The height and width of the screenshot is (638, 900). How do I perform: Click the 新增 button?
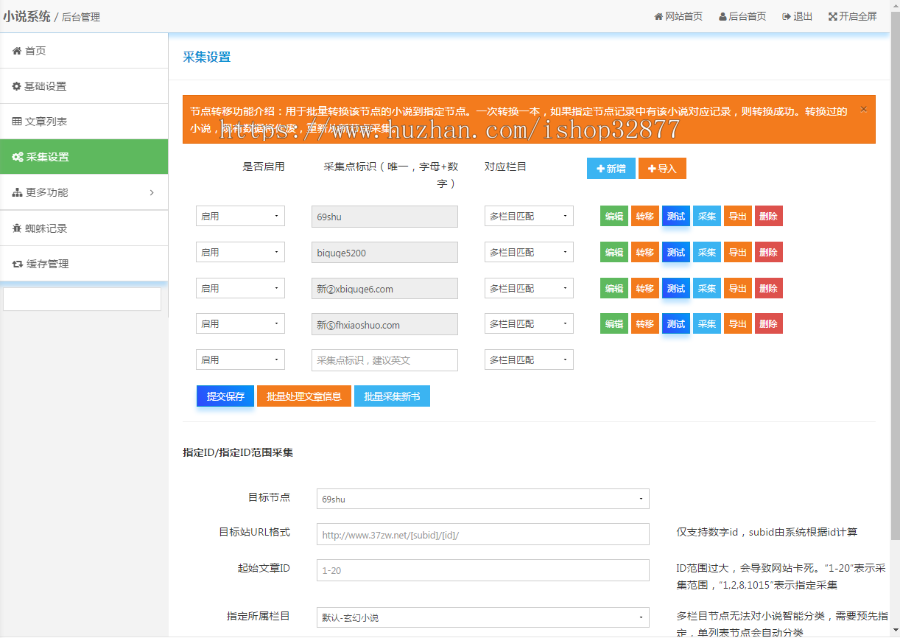click(611, 168)
